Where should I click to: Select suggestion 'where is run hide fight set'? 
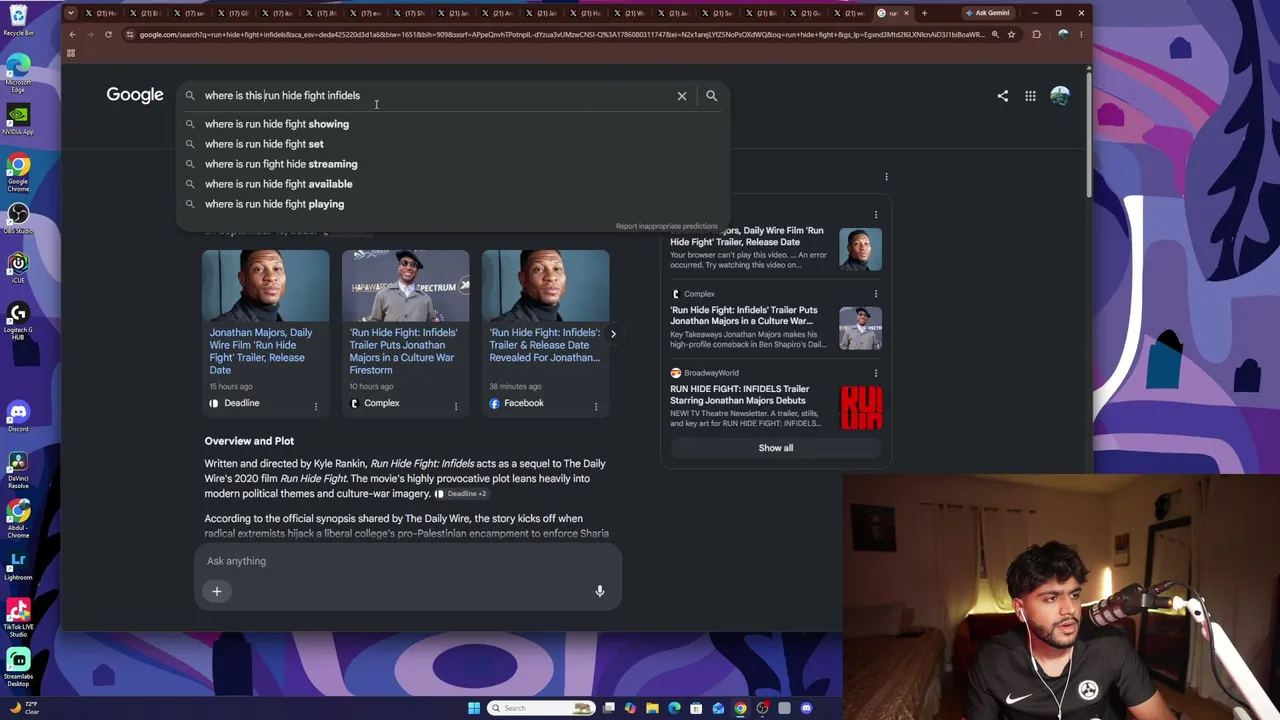264,144
